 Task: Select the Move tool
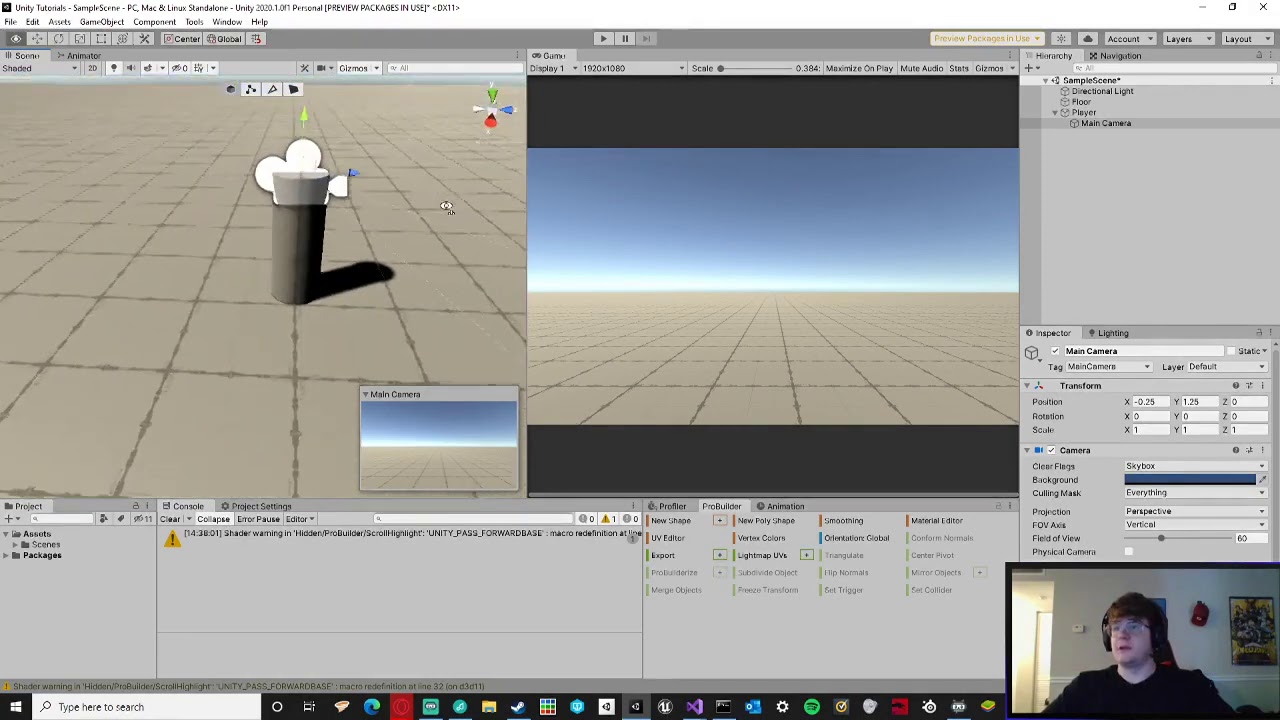(x=37, y=38)
